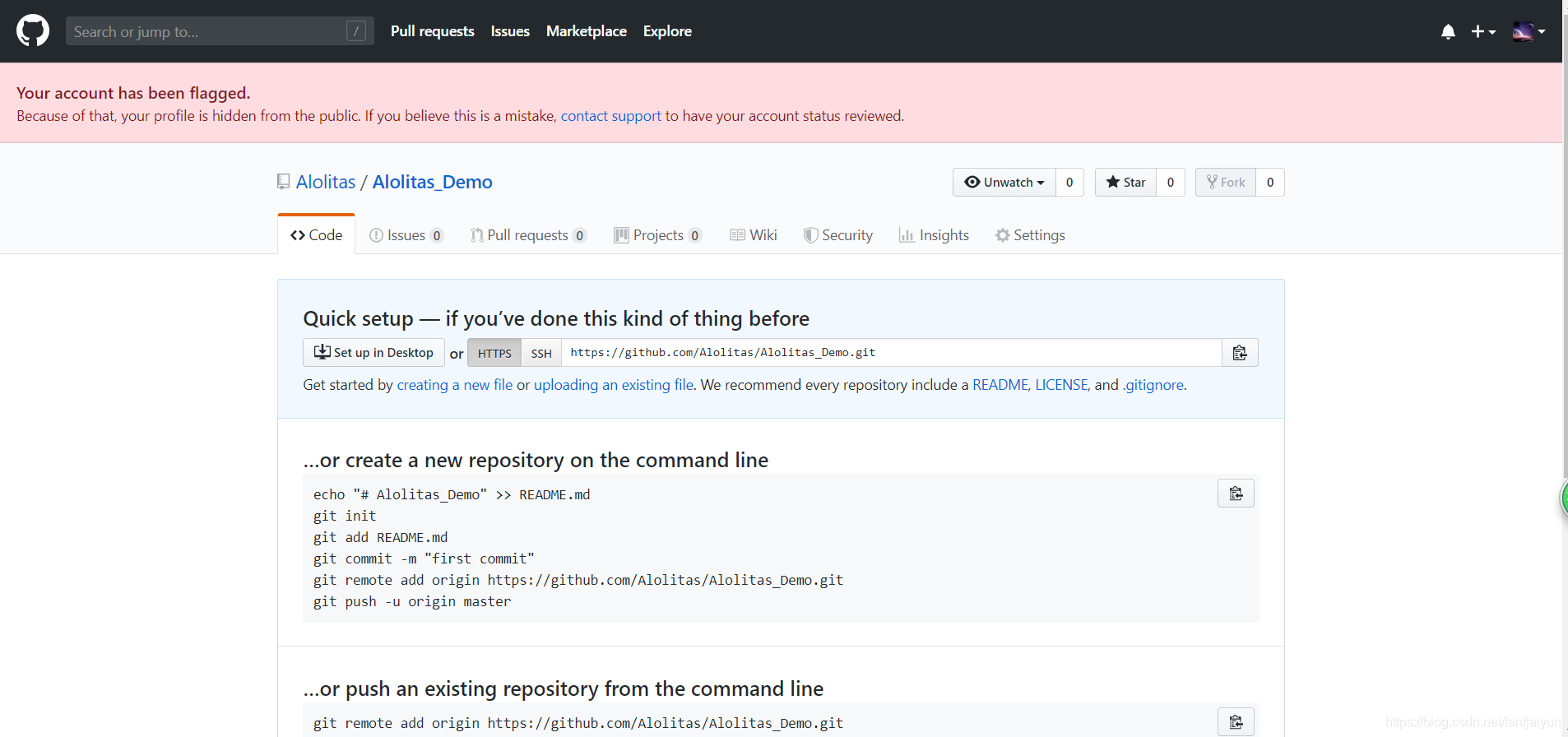The image size is (1568, 737).
Task: Copy create-new-repository commands via clipboard icon
Action: (1236, 494)
